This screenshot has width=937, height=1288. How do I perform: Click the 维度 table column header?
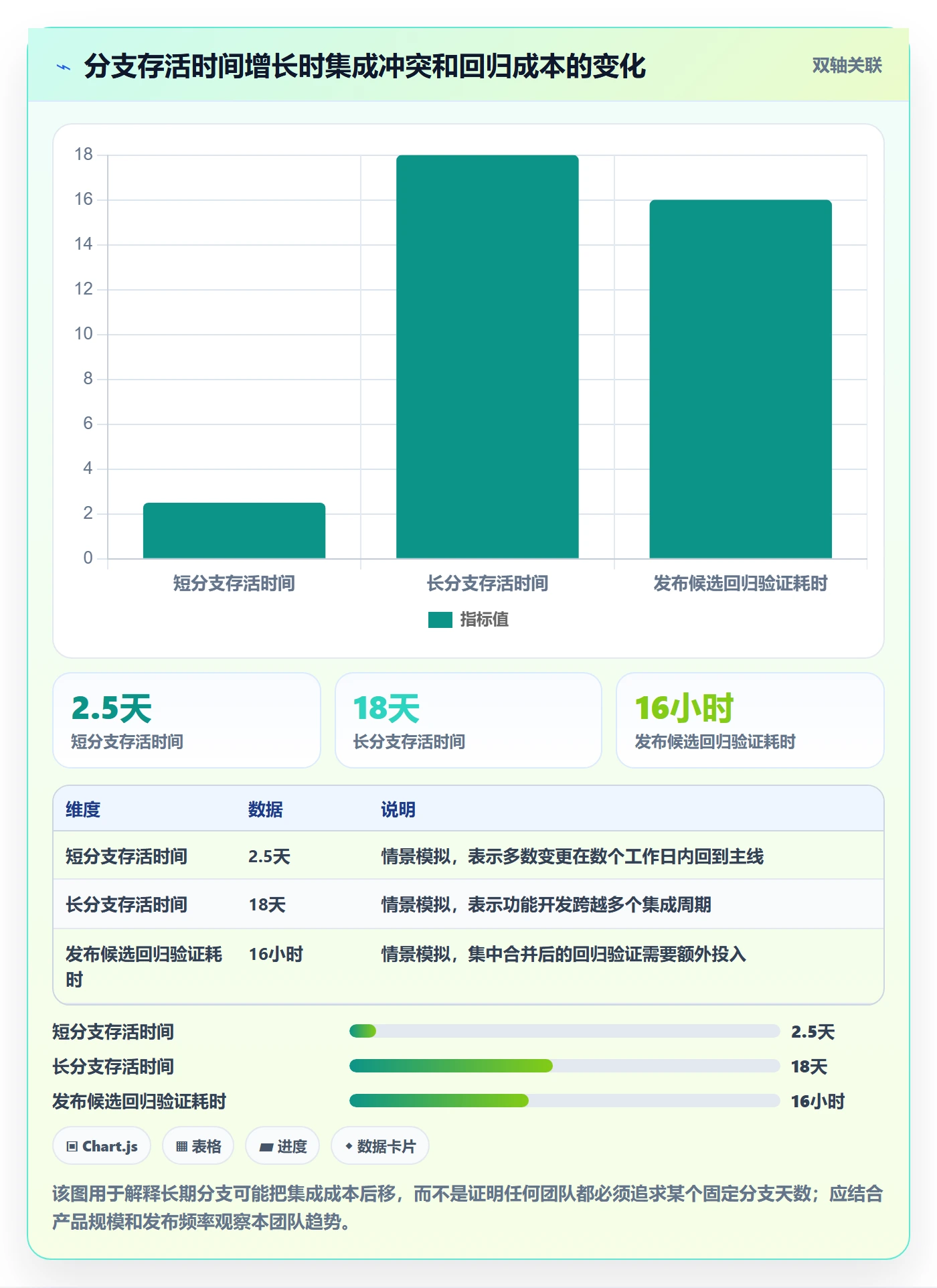83,809
